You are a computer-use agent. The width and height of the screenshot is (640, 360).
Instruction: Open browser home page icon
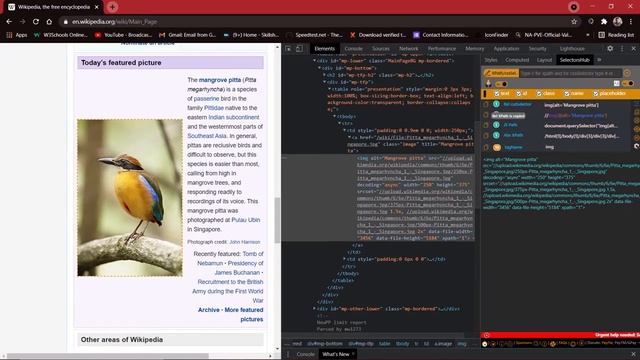(49, 22)
